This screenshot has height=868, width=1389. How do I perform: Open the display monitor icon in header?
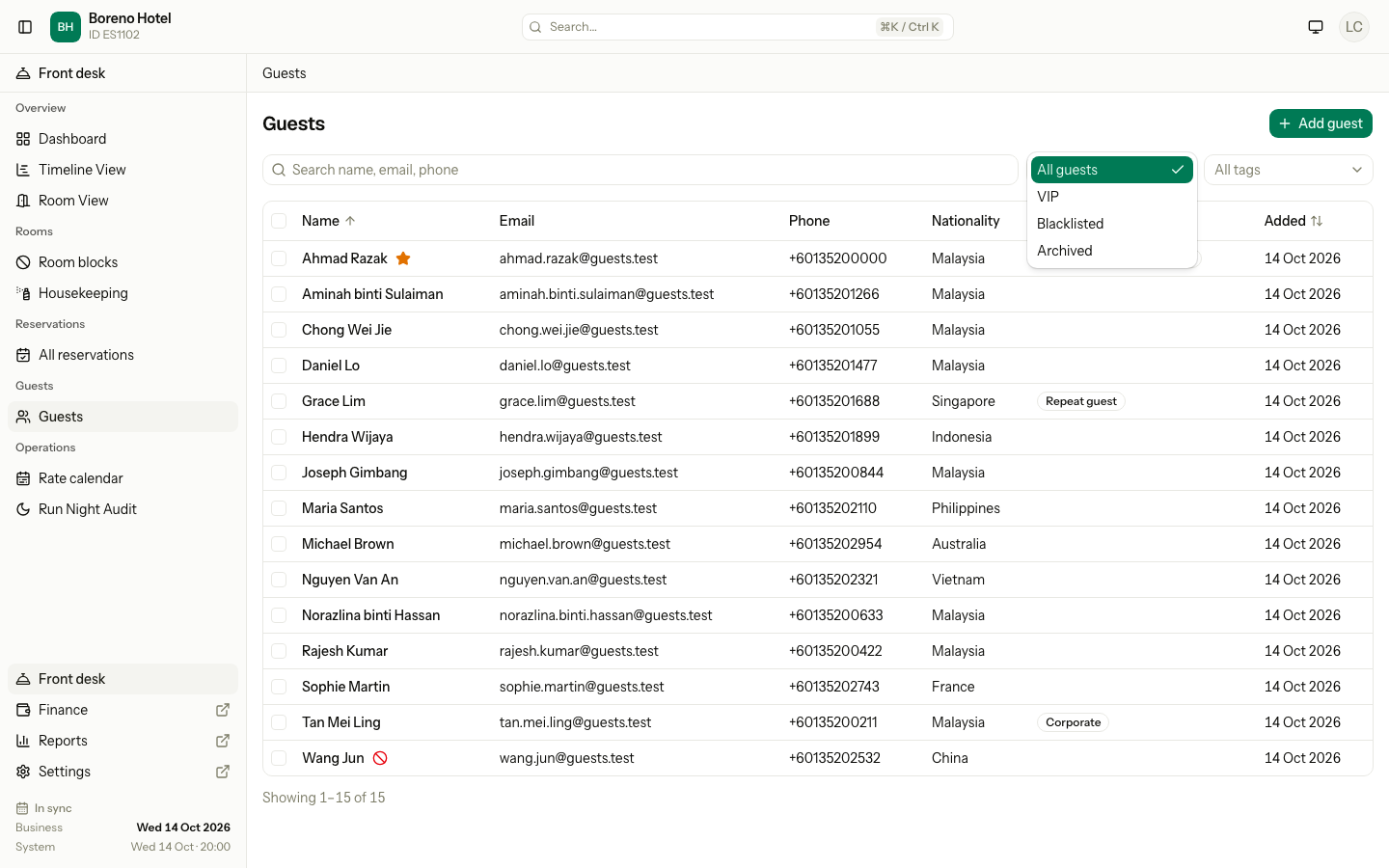point(1316,27)
